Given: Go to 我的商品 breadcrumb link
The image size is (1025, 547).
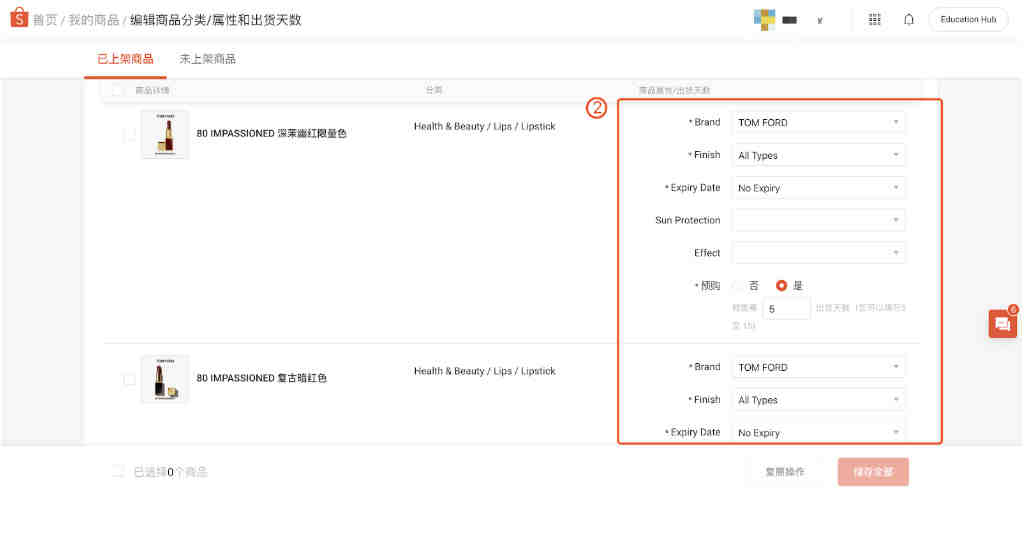Looking at the screenshot, I should pyautogui.click(x=94, y=20).
